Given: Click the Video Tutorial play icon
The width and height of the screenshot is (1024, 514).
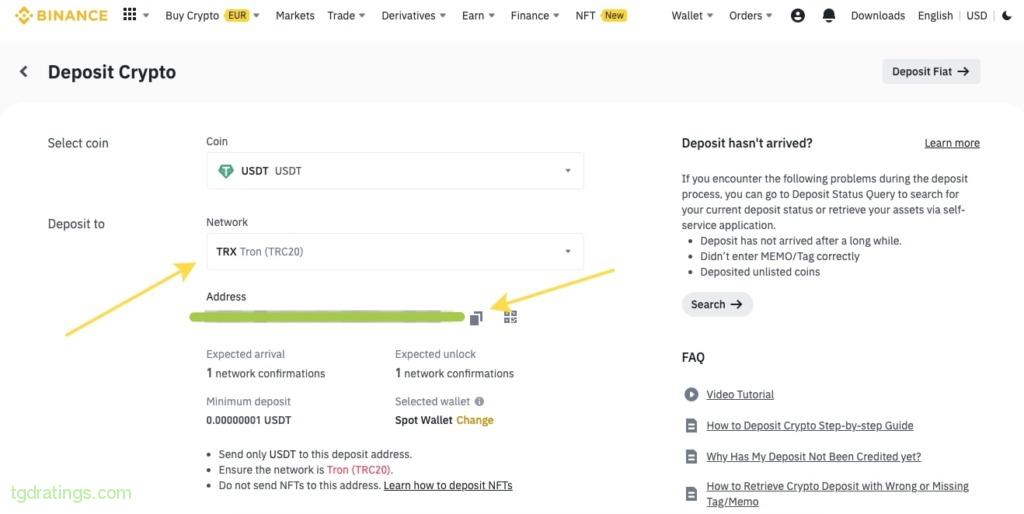Looking at the screenshot, I should 691,394.
